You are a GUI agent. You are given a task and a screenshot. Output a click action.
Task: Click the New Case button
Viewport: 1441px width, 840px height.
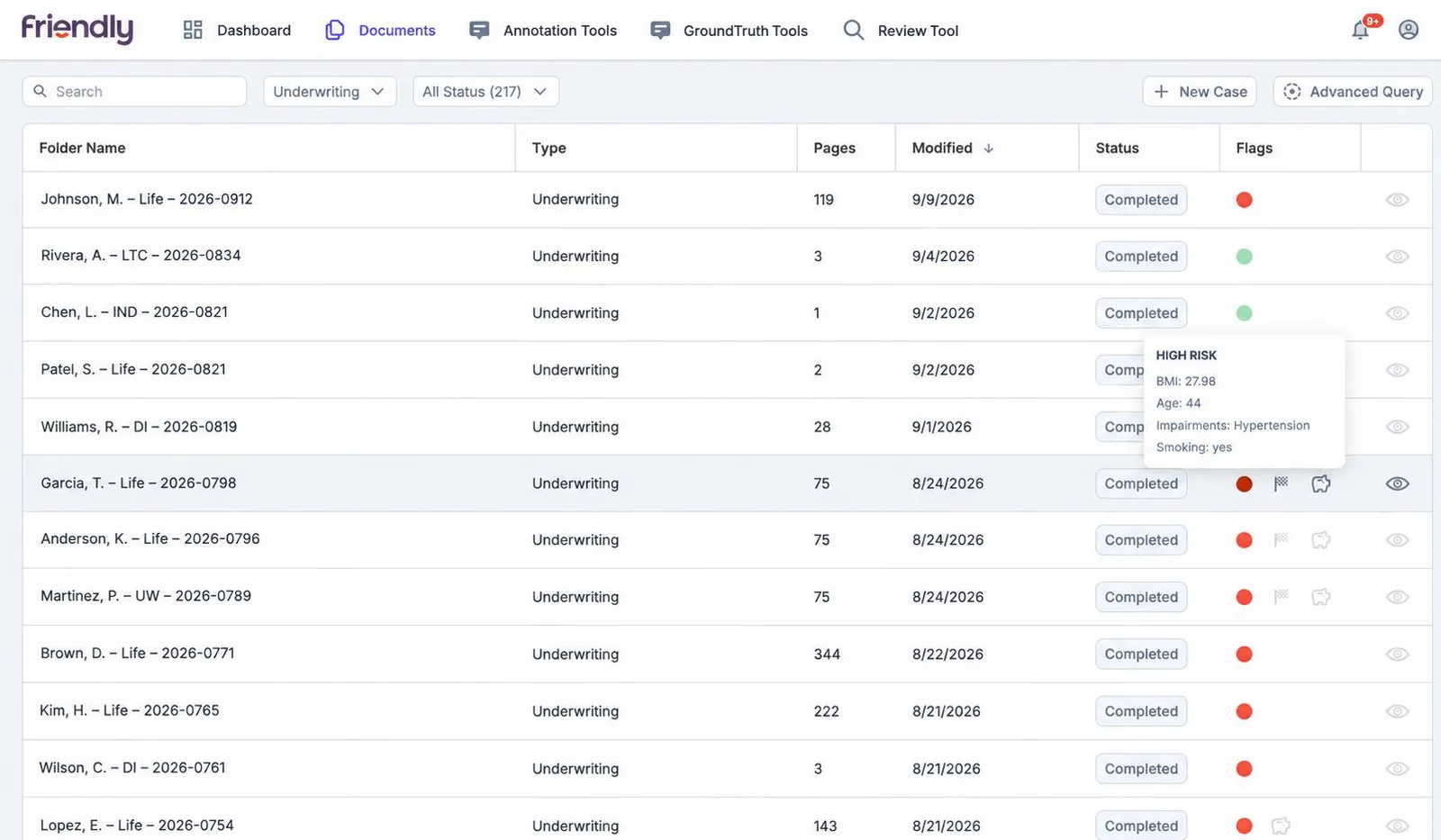click(x=1201, y=91)
